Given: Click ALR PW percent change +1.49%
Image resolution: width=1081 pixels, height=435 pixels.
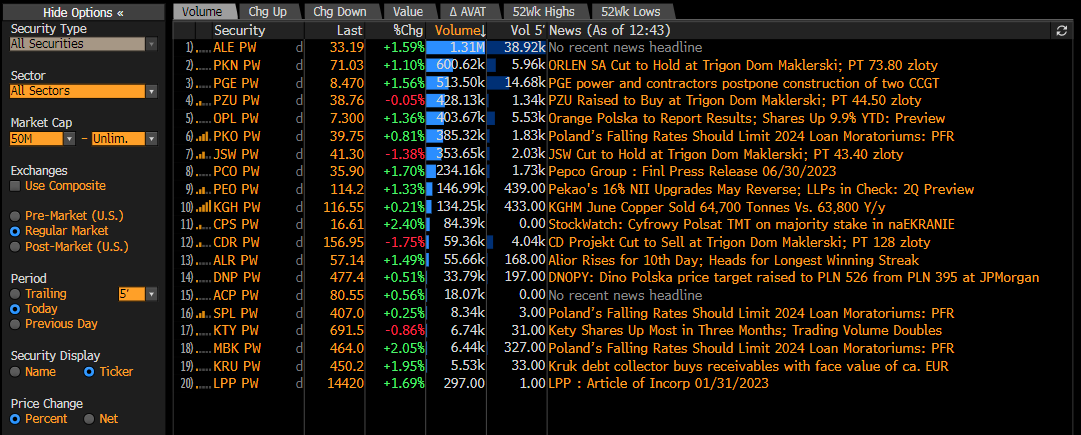Looking at the screenshot, I should click(404, 261).
